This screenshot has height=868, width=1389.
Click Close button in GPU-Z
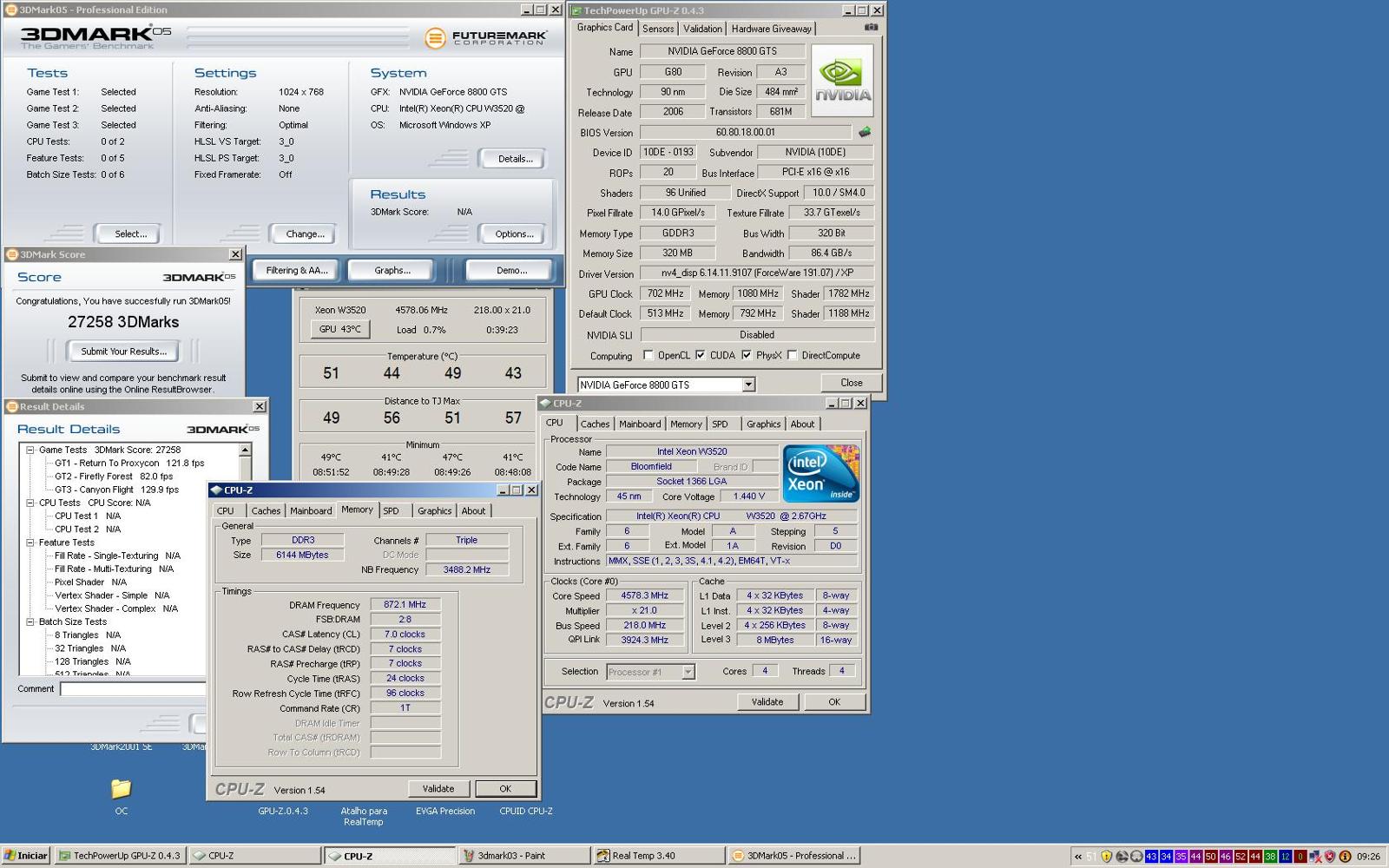click(851, 383)
